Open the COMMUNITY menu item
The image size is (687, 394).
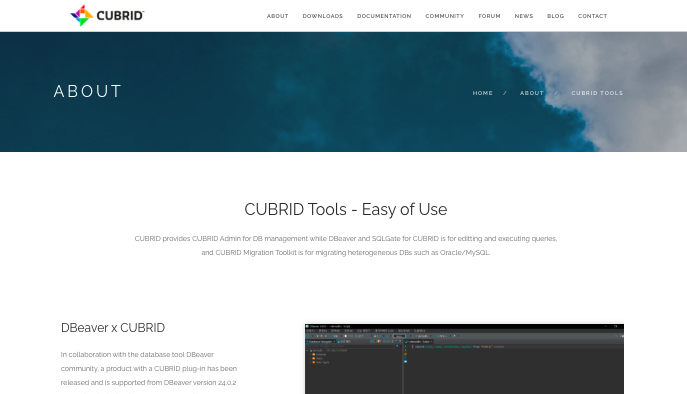point(444,16)
